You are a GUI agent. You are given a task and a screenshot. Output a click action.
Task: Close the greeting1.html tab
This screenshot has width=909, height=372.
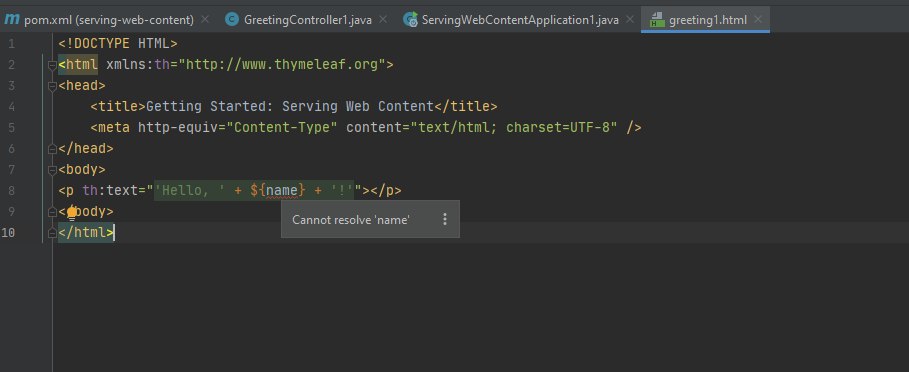click(x=758, y=20)
